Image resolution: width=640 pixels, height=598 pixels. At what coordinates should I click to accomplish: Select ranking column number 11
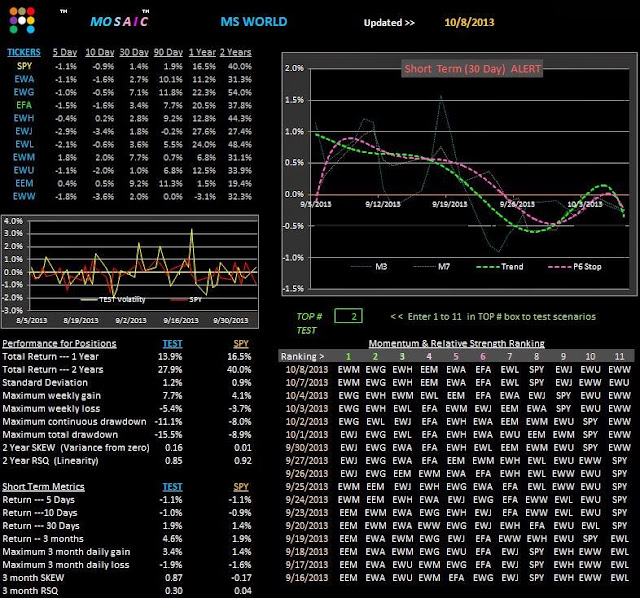coord(619,357)
